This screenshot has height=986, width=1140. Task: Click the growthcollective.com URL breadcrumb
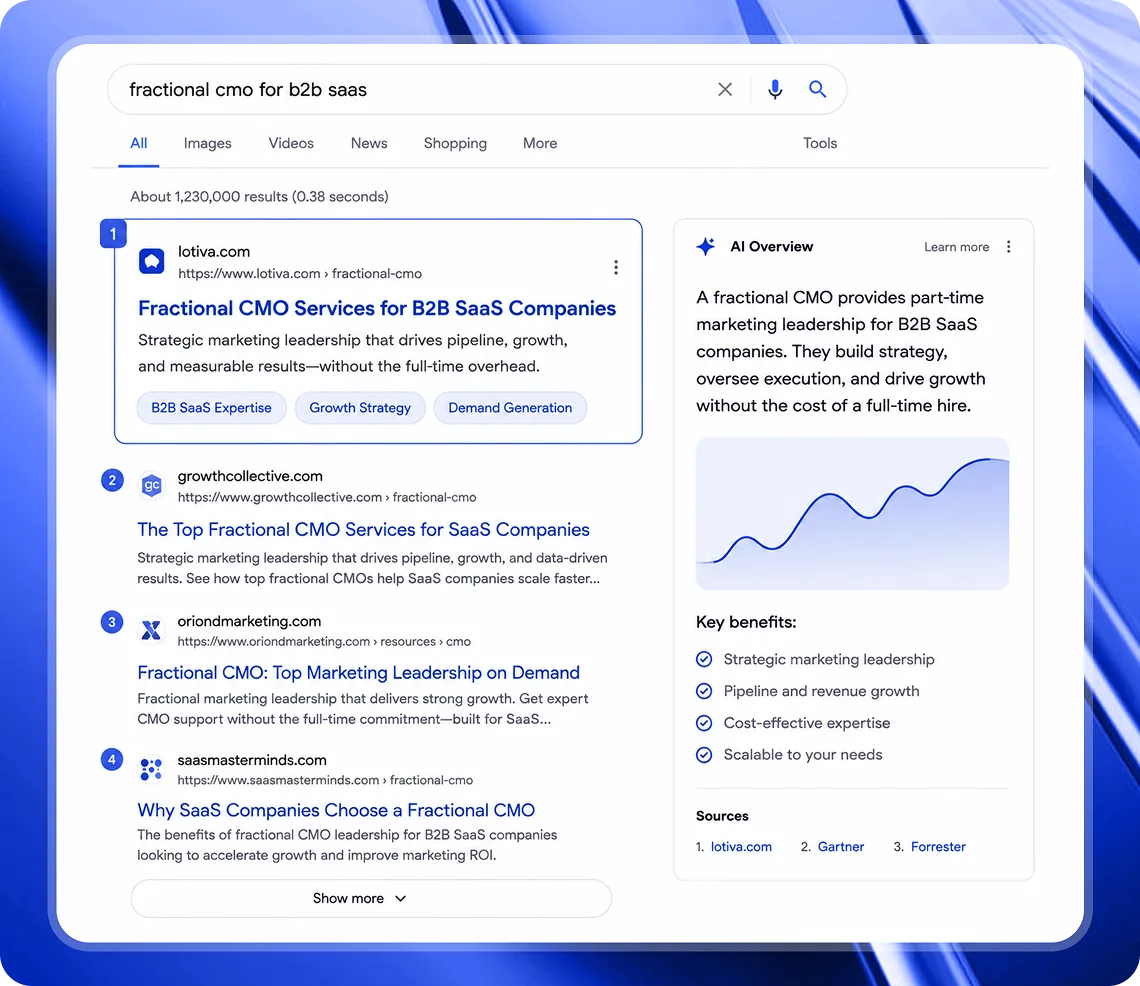point(327,497)
